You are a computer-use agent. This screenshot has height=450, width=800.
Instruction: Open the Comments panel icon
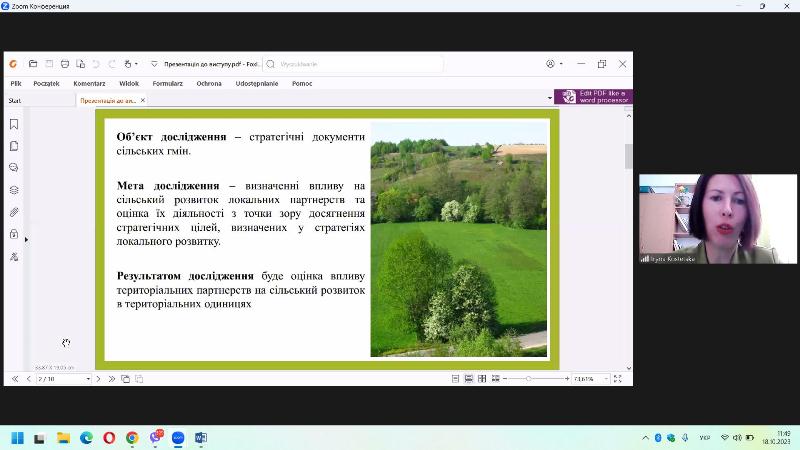click(14, 168)
